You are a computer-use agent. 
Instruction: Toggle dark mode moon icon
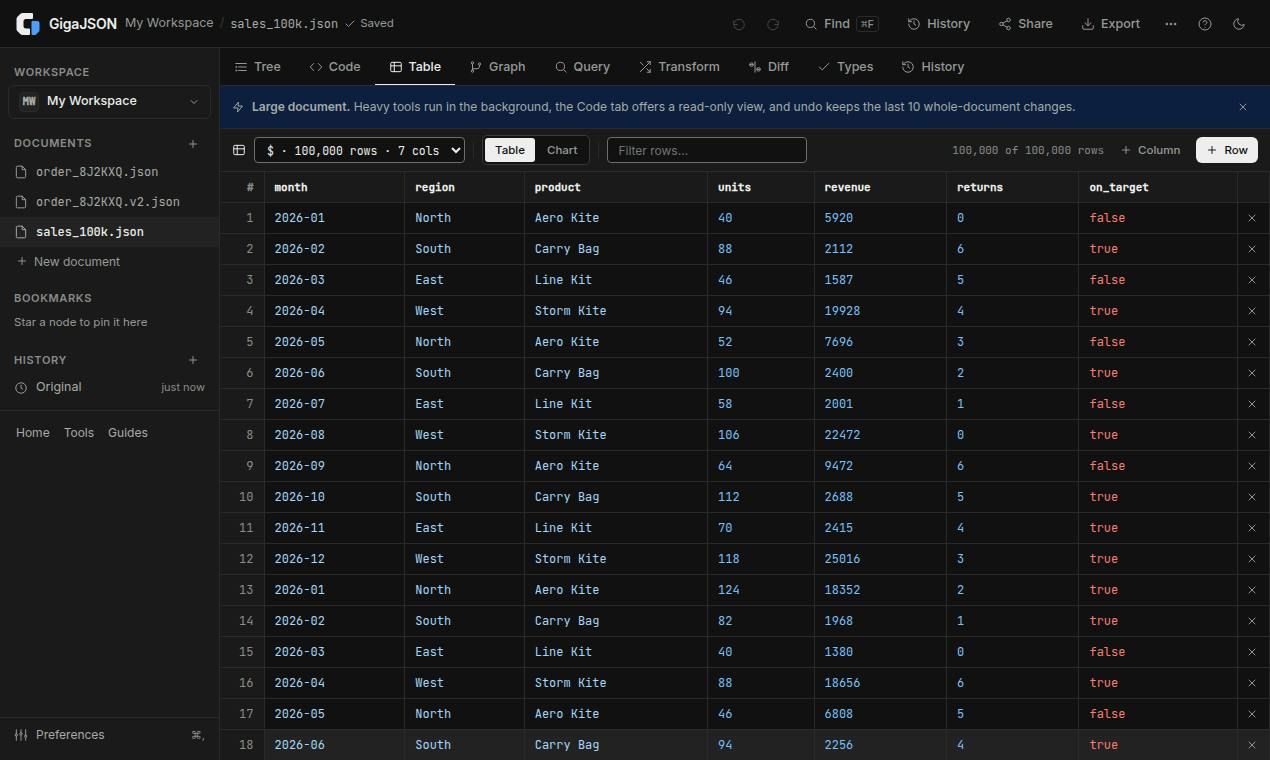click(1239, 24)
